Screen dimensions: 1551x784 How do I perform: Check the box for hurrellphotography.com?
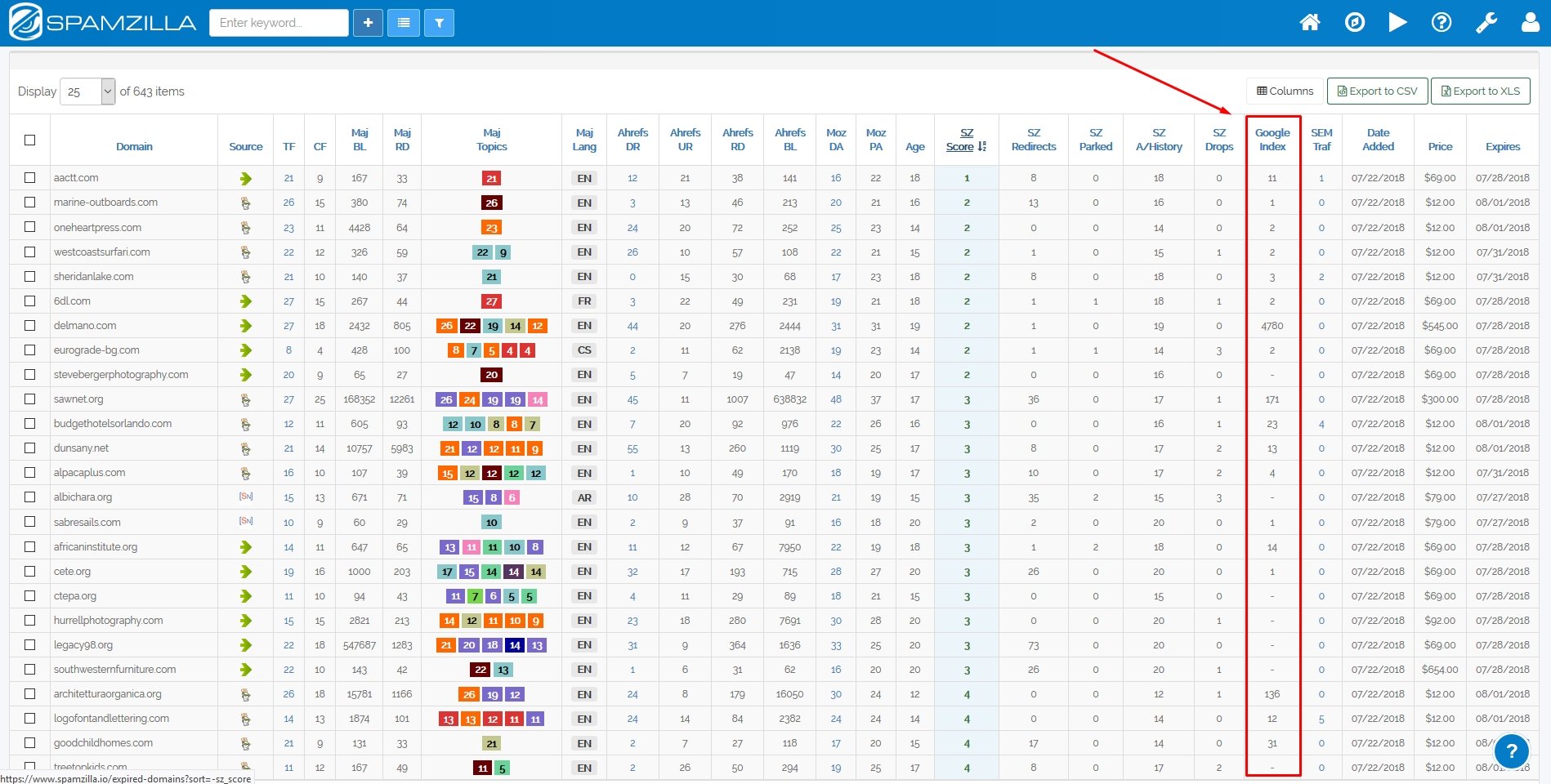[30, 620]
